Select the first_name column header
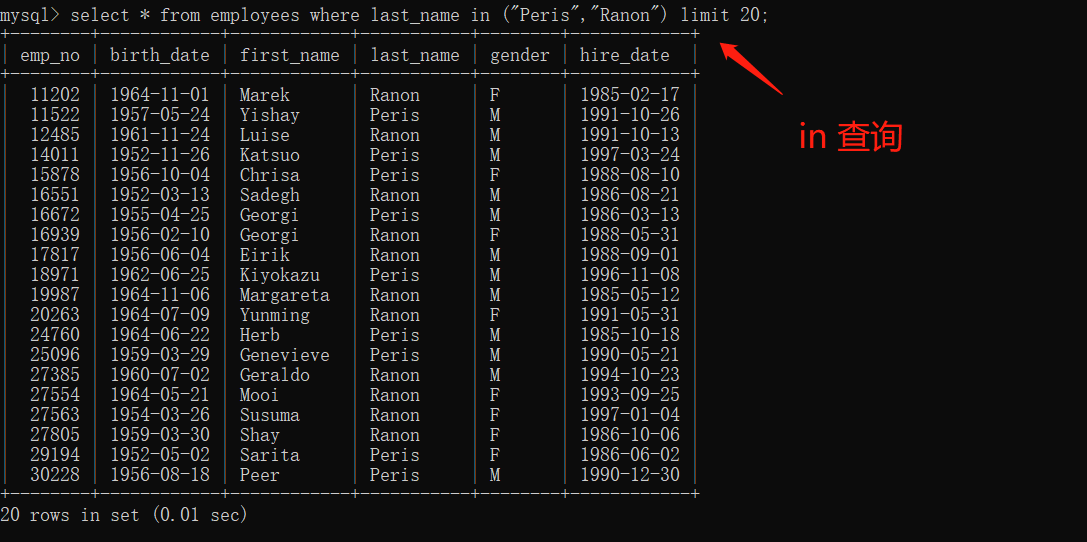Image resolution: width=1087 pixels, height=542 pixels. pyautogui.click(x=290, y=55)
